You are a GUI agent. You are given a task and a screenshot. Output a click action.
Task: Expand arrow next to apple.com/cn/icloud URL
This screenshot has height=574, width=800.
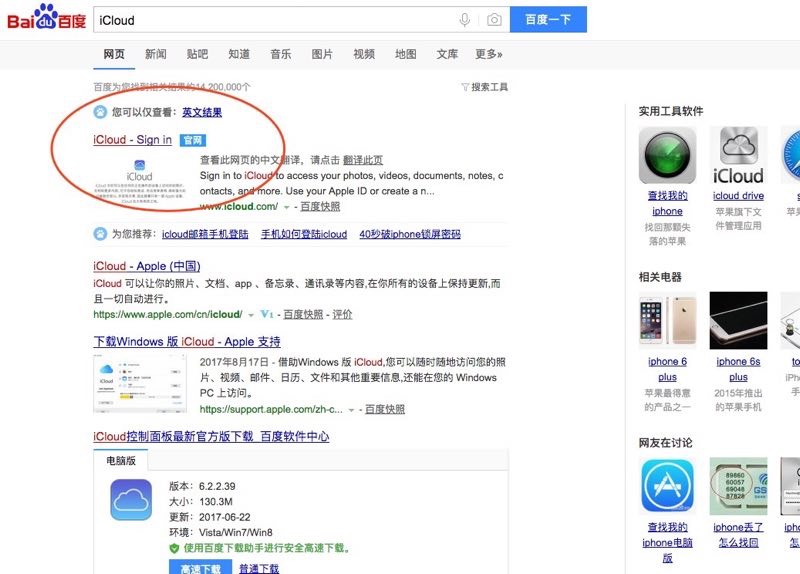click(251, 315)
